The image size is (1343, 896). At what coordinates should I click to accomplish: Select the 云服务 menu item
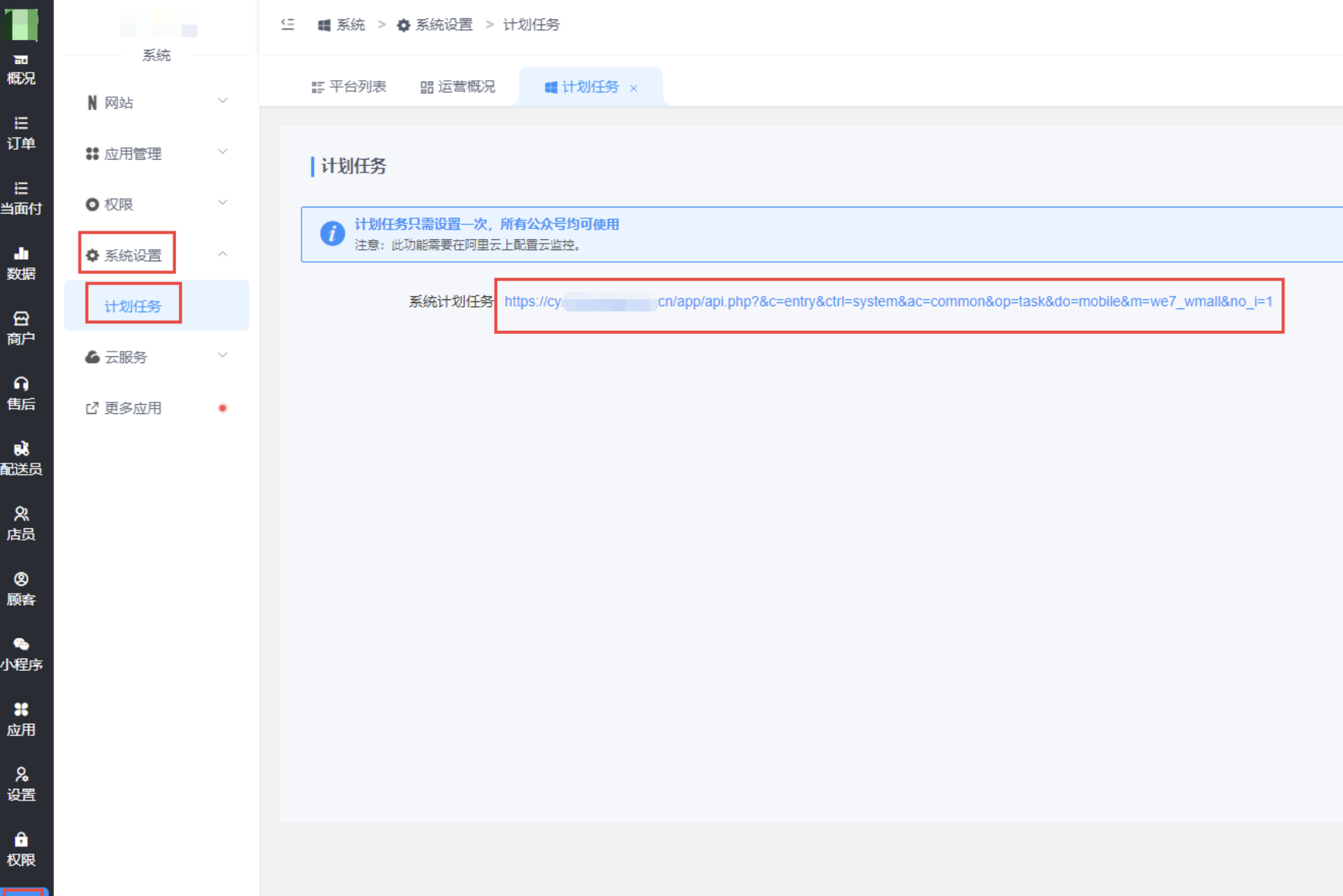(157, 356)
